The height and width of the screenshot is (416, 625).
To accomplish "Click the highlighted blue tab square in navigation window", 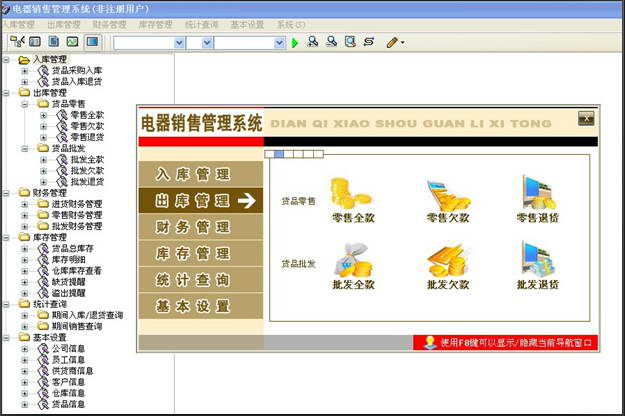I will coord(279,154).
